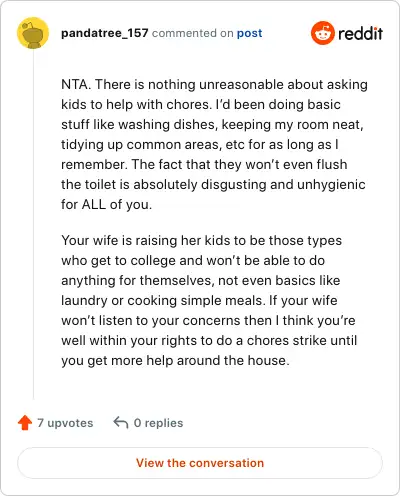Click the line "the toilet is absolutely disgusting"

213,185
